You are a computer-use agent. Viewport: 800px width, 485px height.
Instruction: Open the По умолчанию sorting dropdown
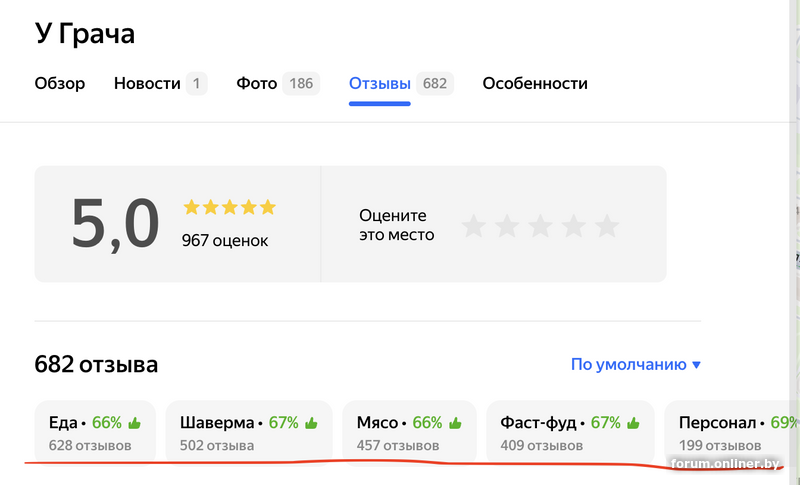pos(627,365)
